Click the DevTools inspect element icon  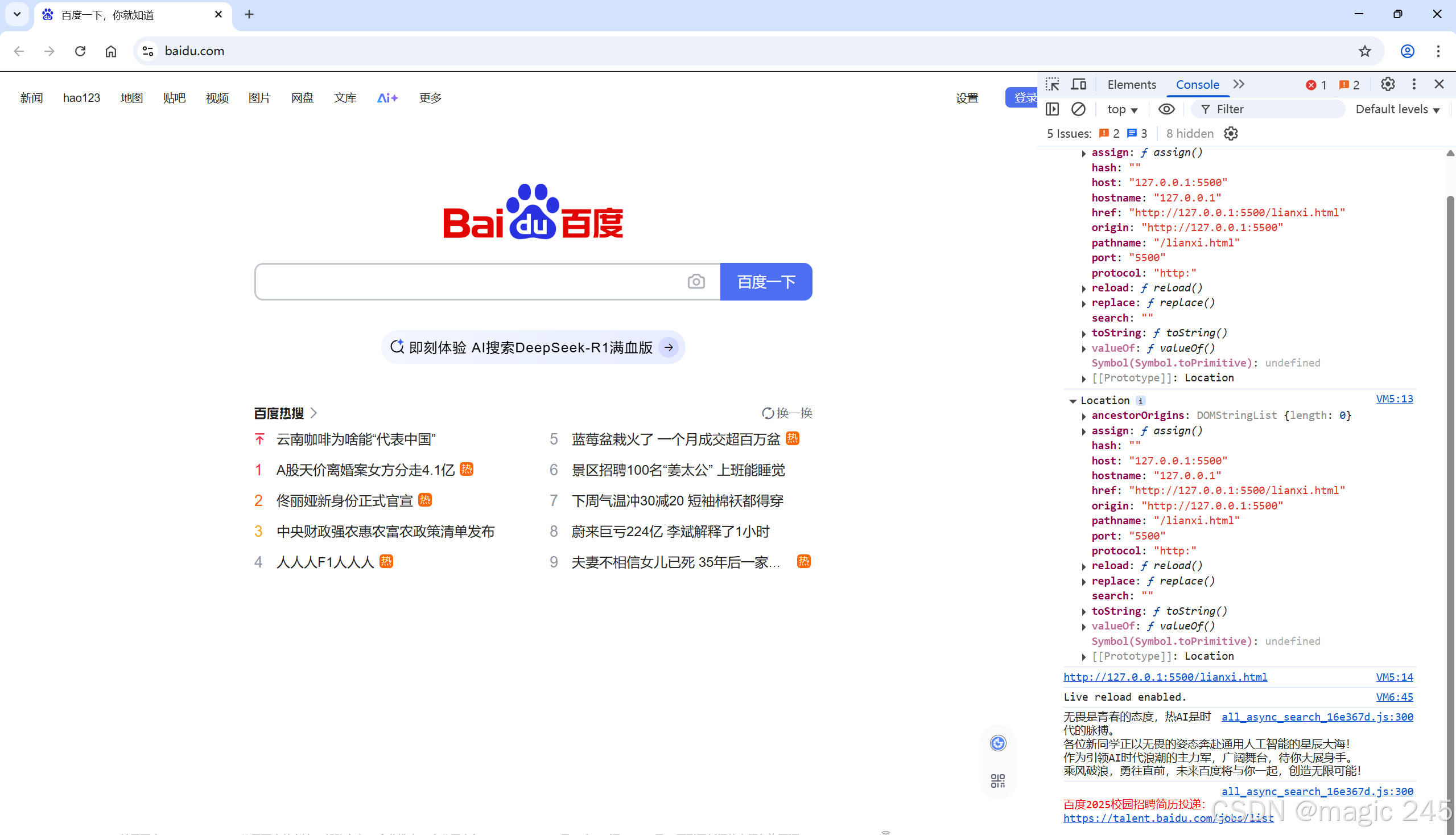(1053, 84)
